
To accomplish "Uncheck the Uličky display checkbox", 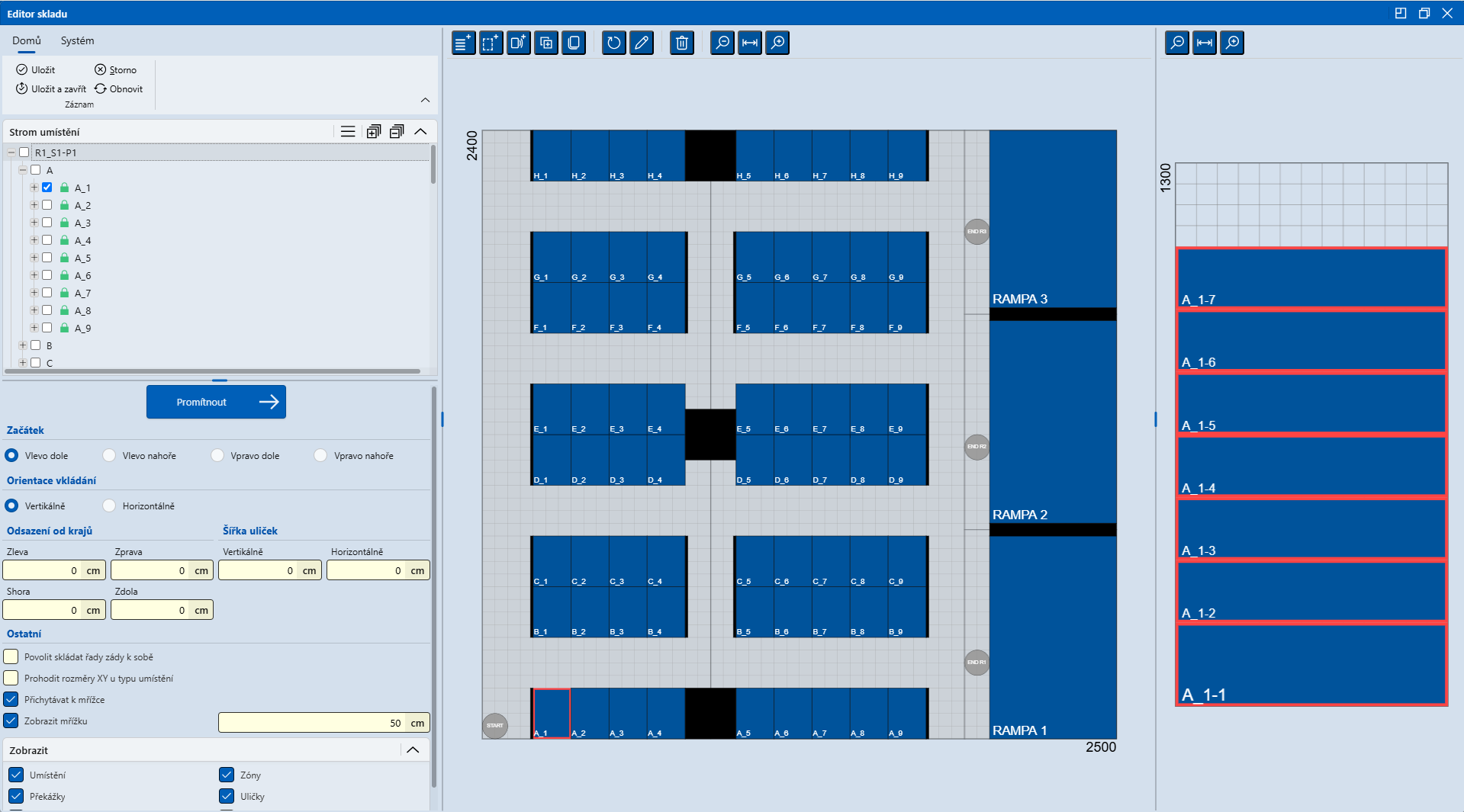I will point(227,796).
